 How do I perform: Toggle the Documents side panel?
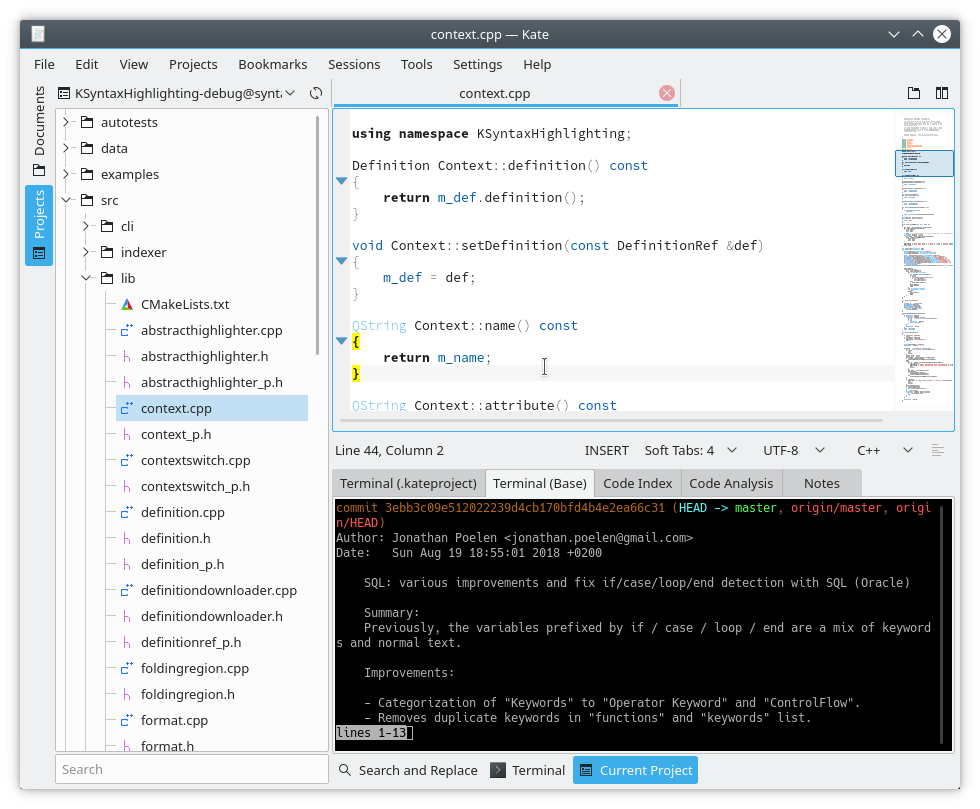39,131
